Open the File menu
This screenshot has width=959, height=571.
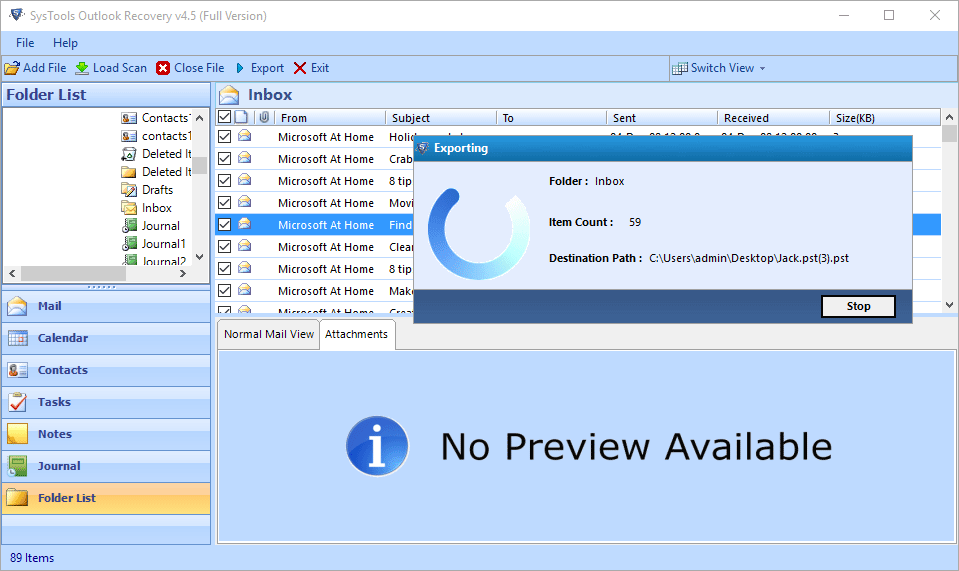[25, 43]
